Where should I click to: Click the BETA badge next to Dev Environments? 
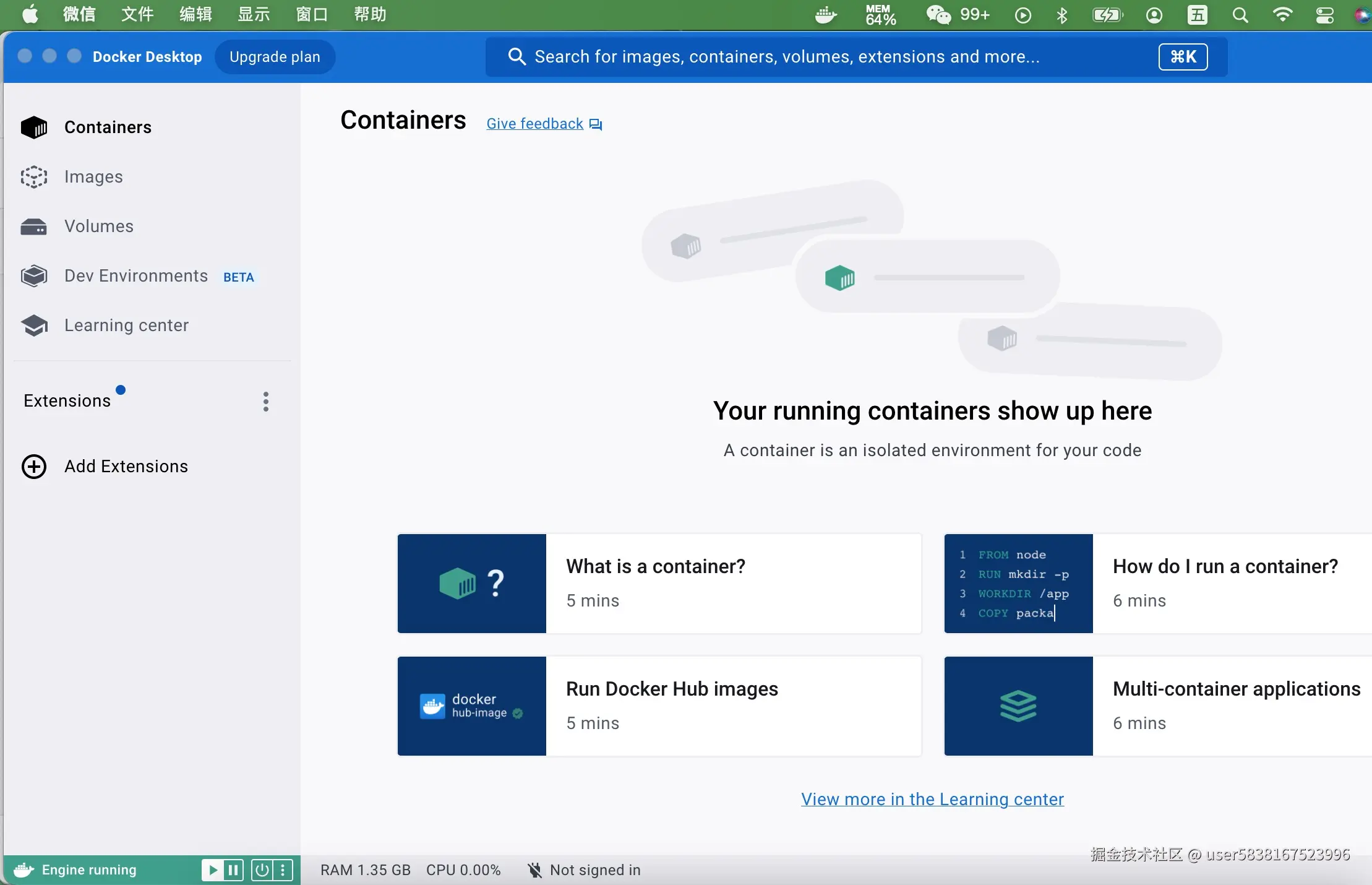tap(239, 277)
